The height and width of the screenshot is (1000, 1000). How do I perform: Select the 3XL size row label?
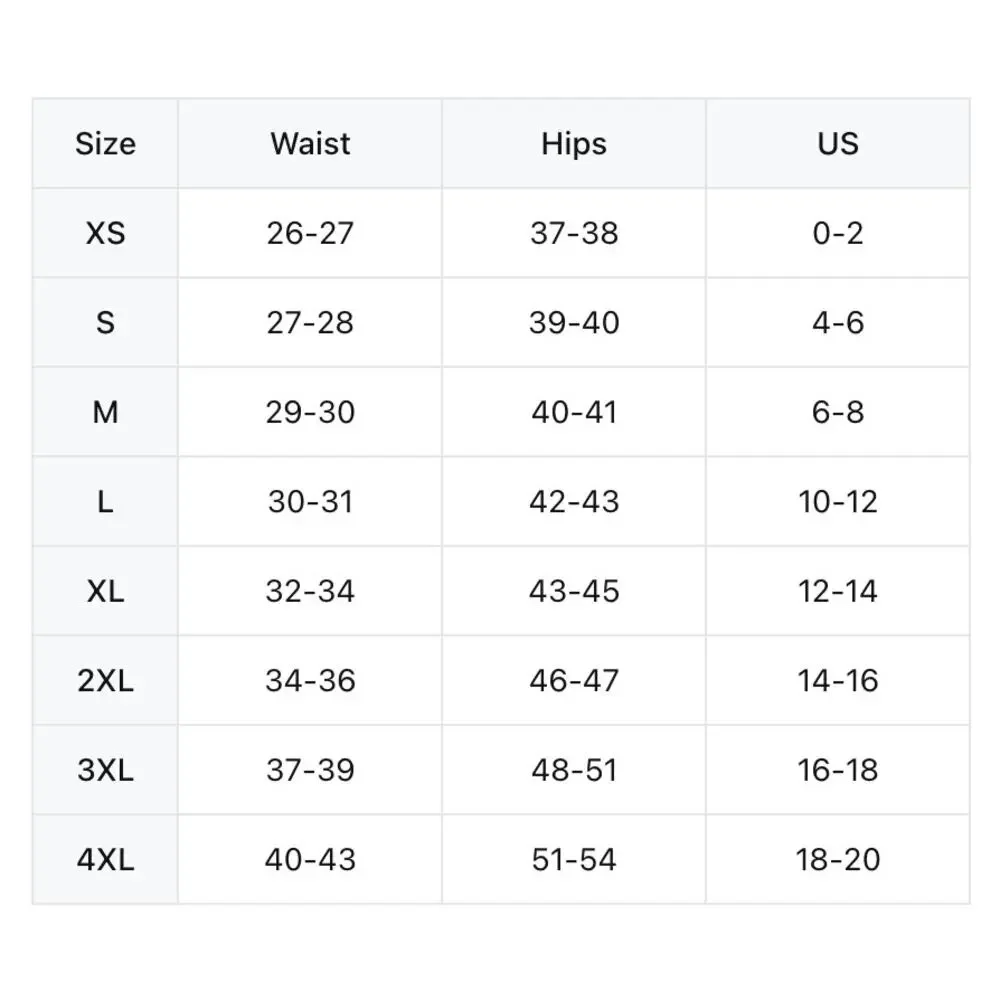coord(105,770)
